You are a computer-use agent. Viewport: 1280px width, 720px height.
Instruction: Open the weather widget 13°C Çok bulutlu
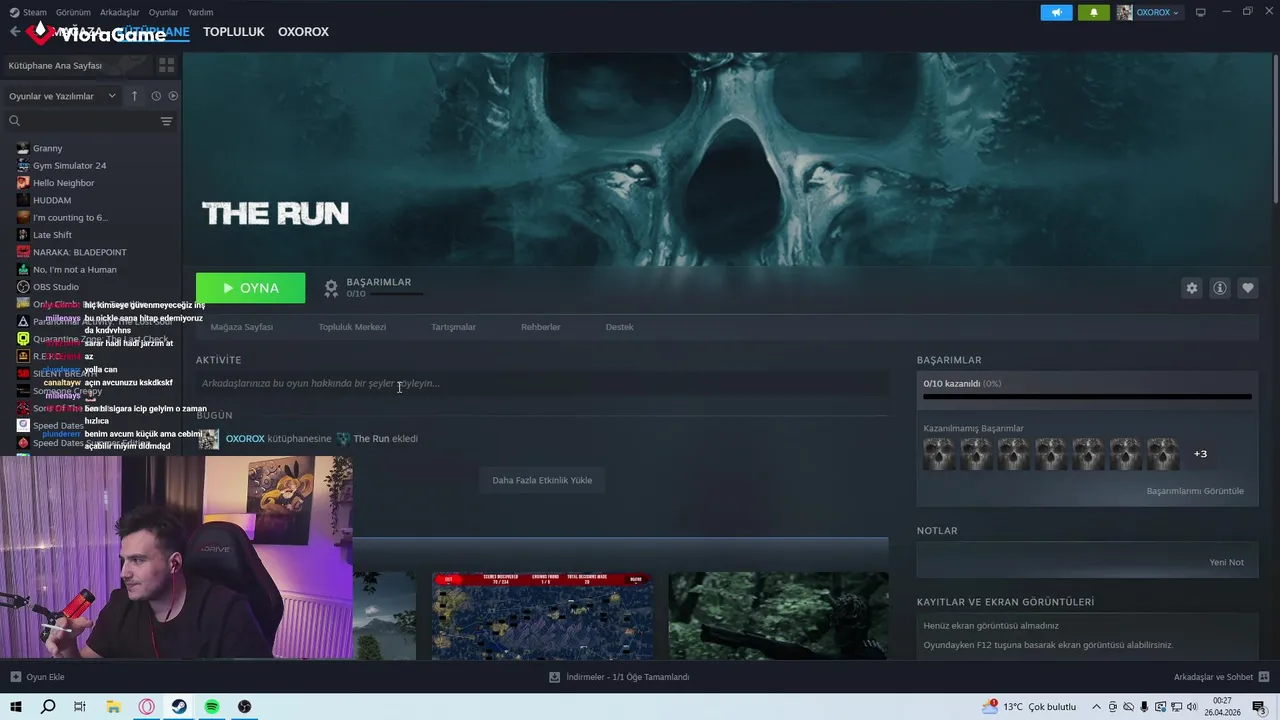click(1029, 707)
